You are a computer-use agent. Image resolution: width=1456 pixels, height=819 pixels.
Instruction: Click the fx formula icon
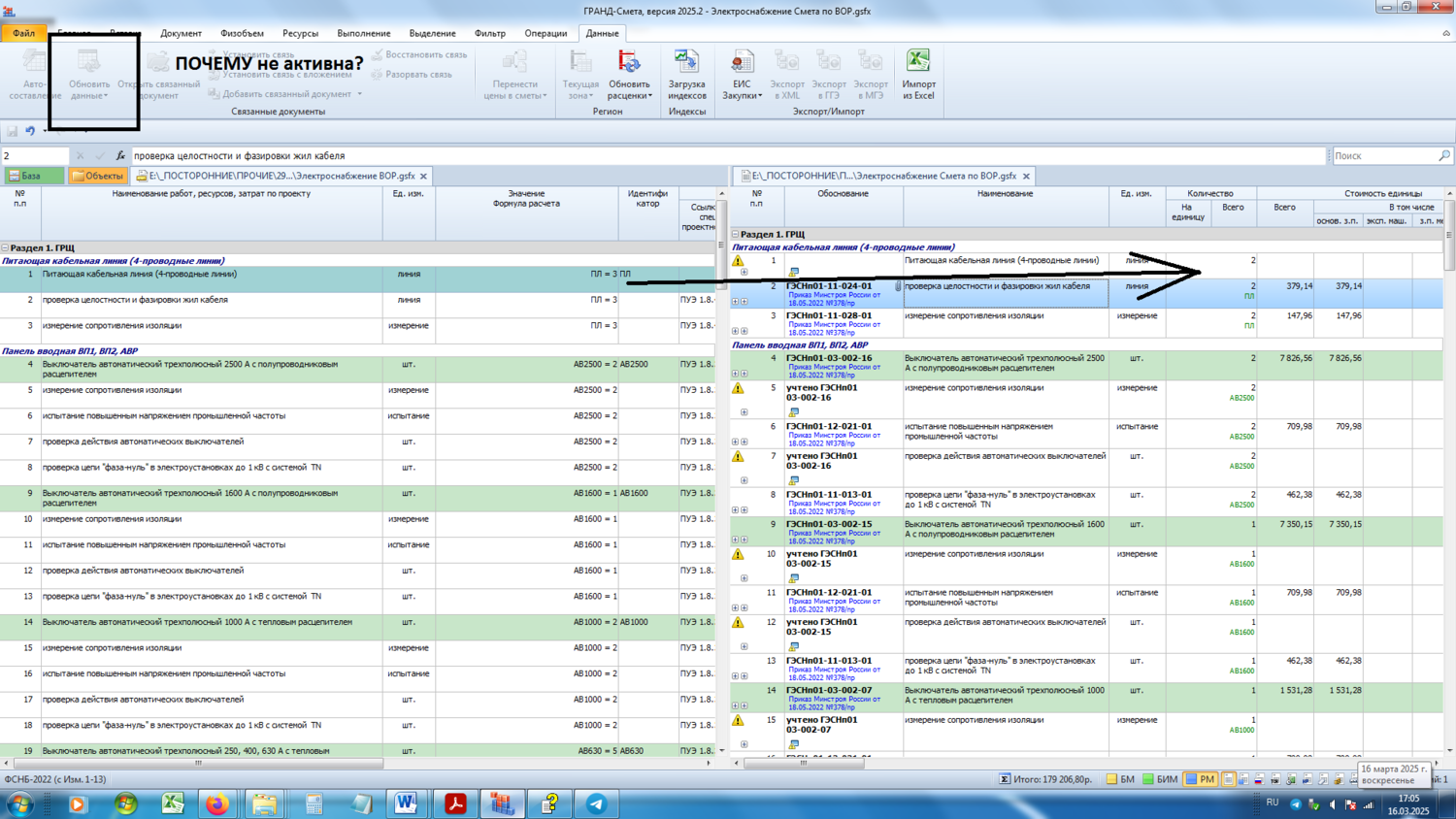[x=120, y=155]
